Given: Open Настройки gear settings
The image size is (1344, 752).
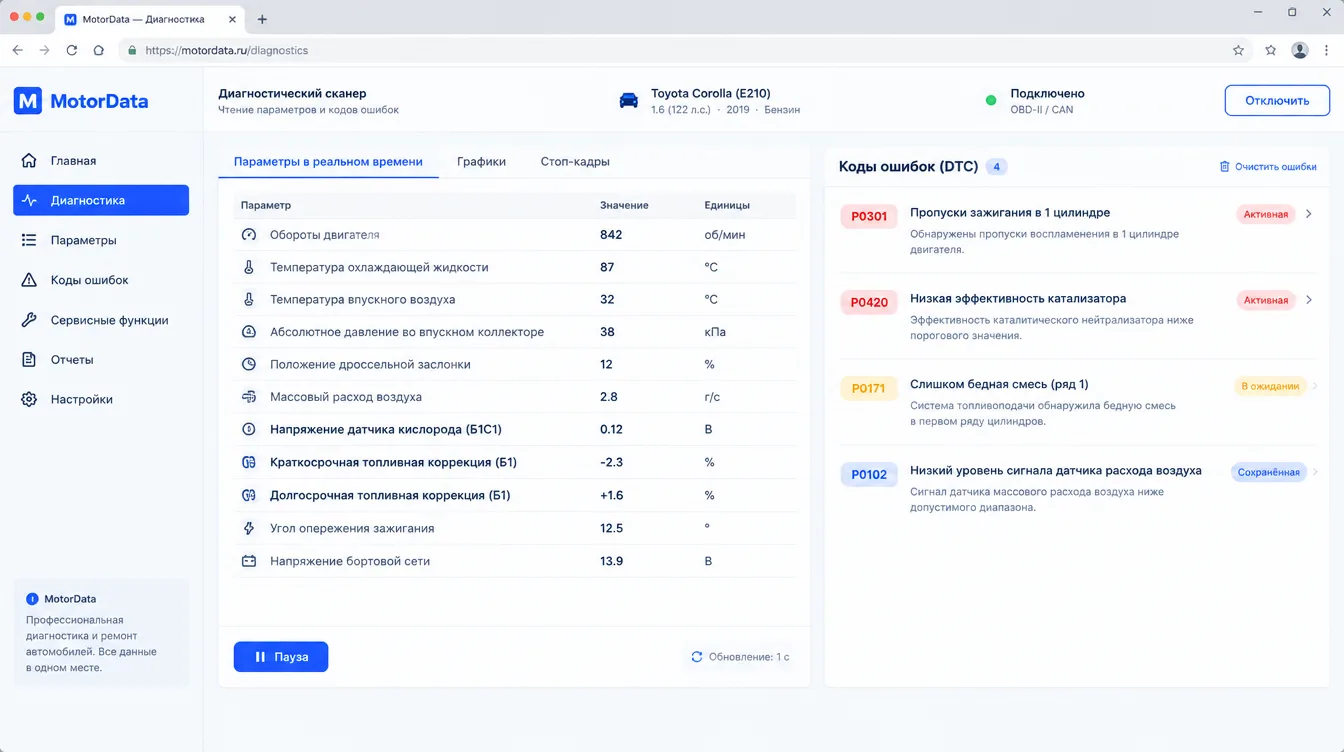Looking at the screenshot, I should click(x=101, y=399).
